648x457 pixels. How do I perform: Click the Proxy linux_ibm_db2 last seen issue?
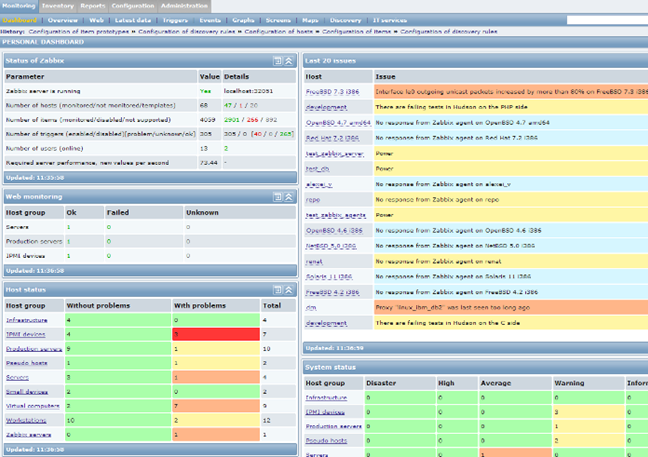point(453,308)
